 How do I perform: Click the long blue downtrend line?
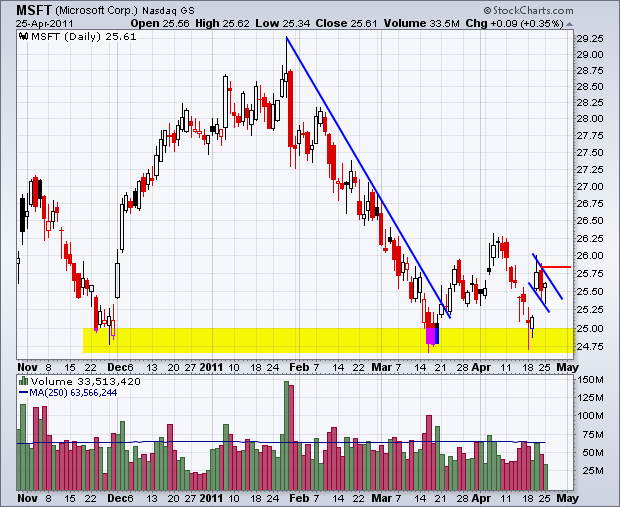pyautogui.click(x=368, y=178)
